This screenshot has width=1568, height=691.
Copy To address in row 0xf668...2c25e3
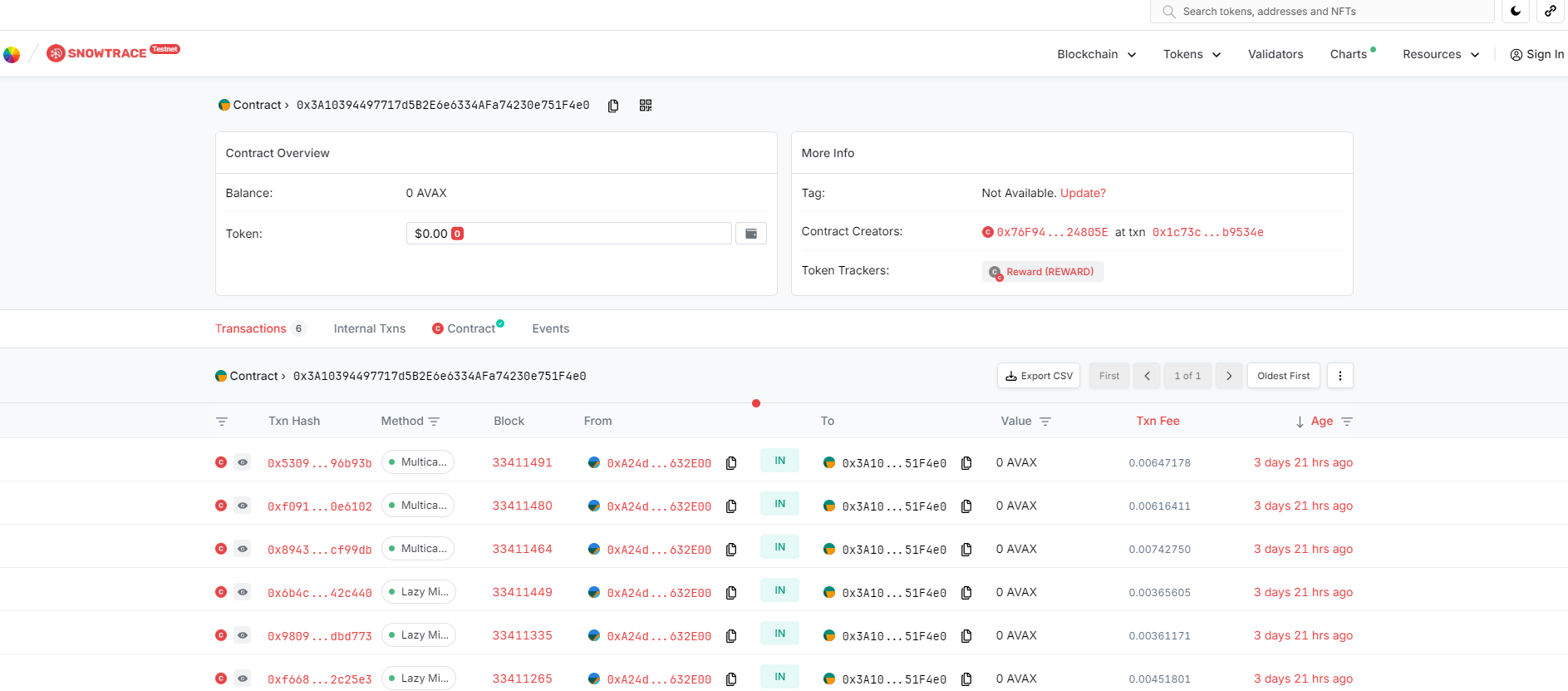point(966,679)
